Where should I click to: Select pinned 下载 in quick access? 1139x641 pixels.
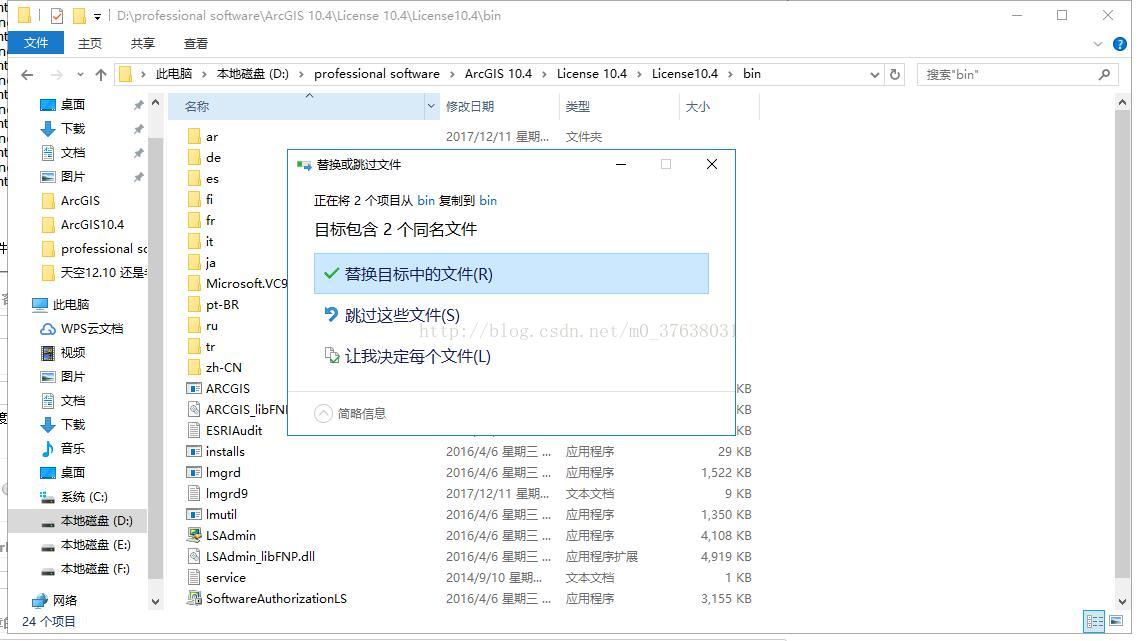[x=73, y=129]
